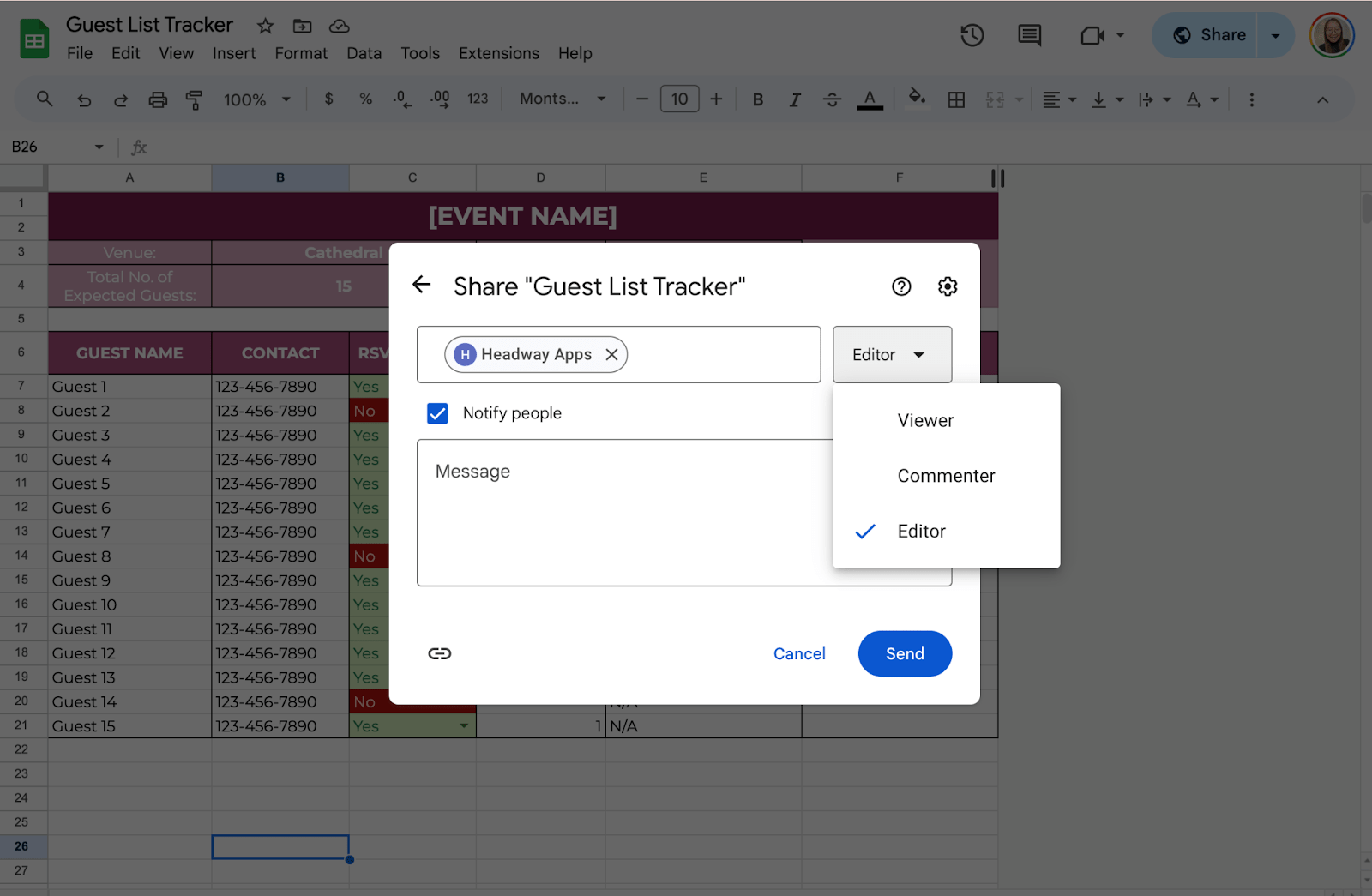Select the Editor role option in list
Screen dimensions: 1372x896
click(x=921, y=532)
